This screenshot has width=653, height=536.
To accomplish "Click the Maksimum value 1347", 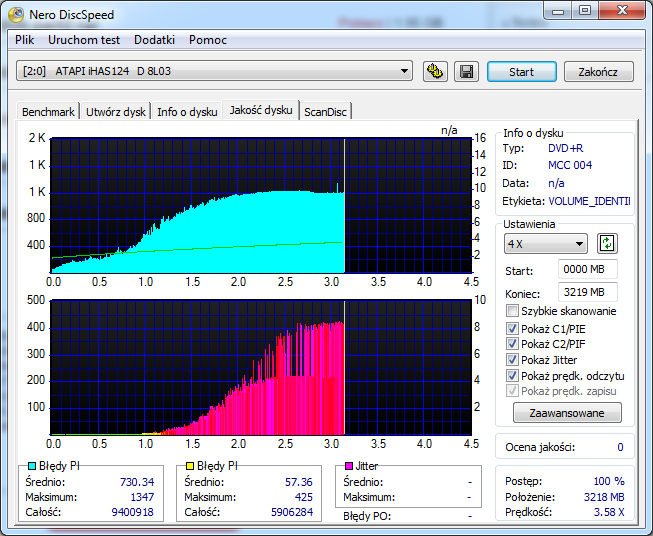I will tap(142, 497).
